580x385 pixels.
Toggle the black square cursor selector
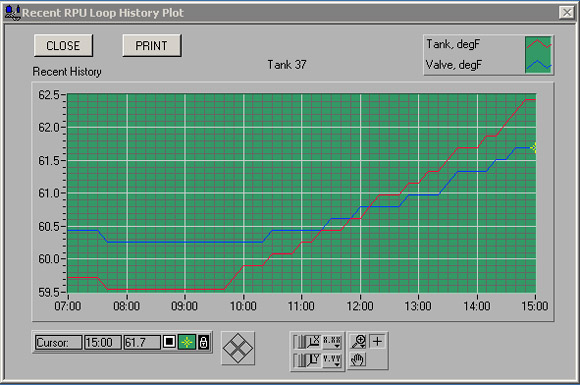point(169,342)
